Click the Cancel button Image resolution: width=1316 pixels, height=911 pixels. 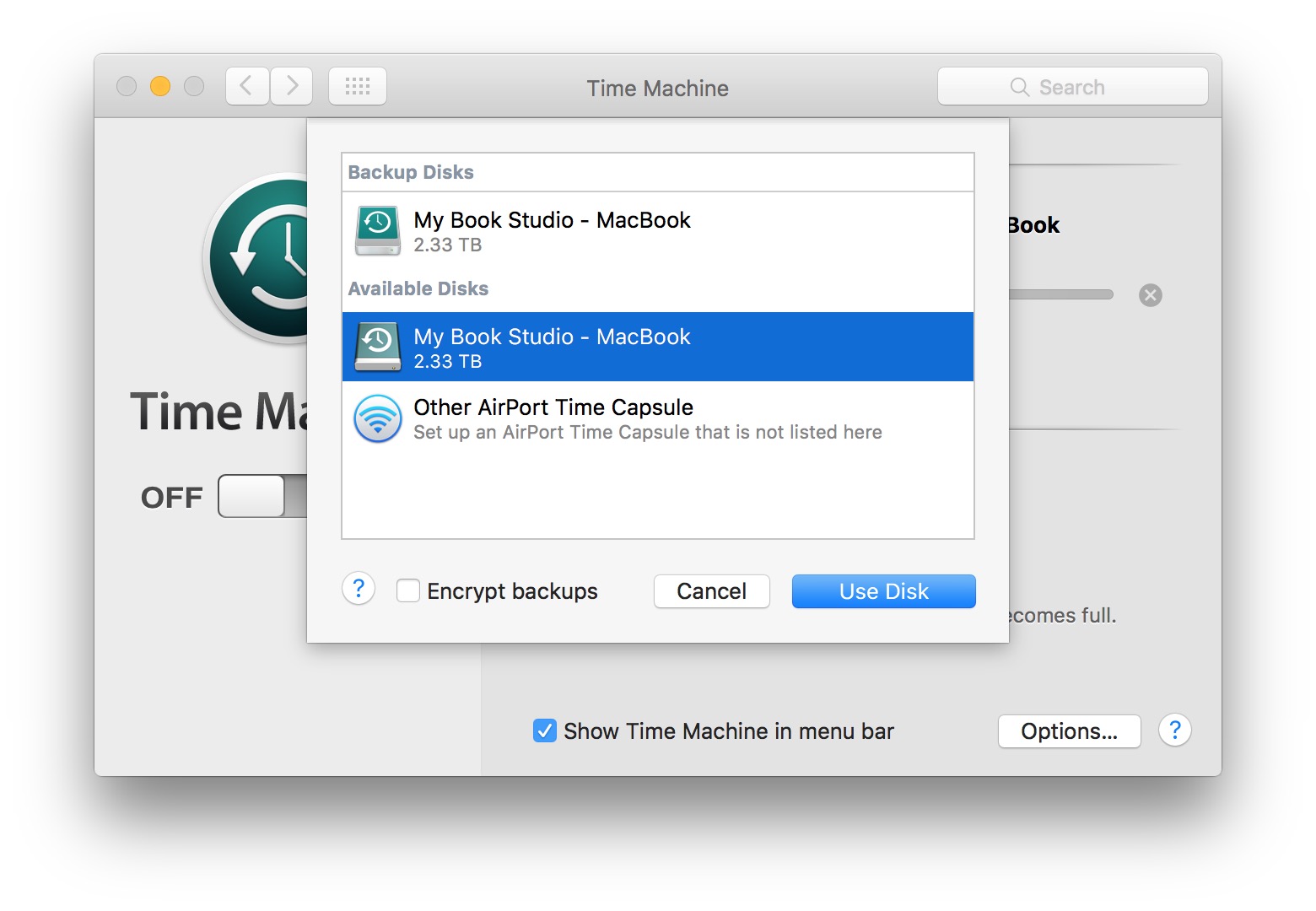coord(712,591)
